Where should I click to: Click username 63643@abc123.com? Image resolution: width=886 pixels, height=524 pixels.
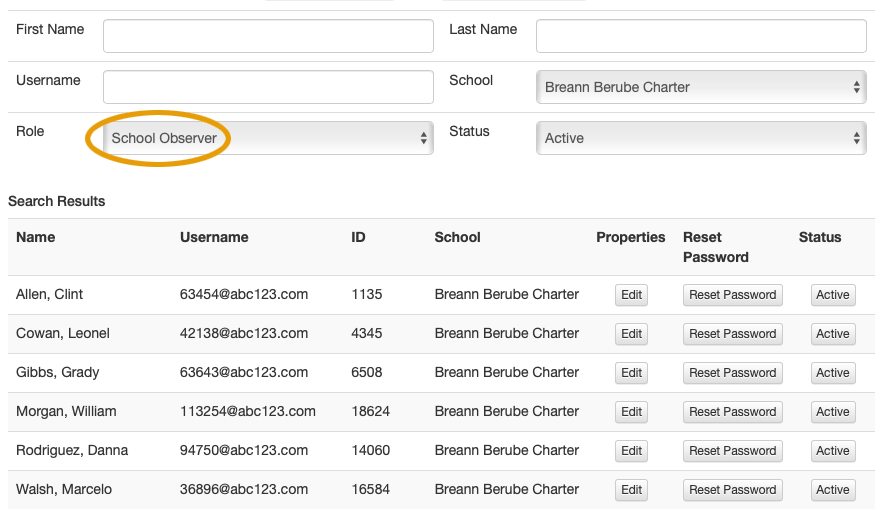point(244,373)
